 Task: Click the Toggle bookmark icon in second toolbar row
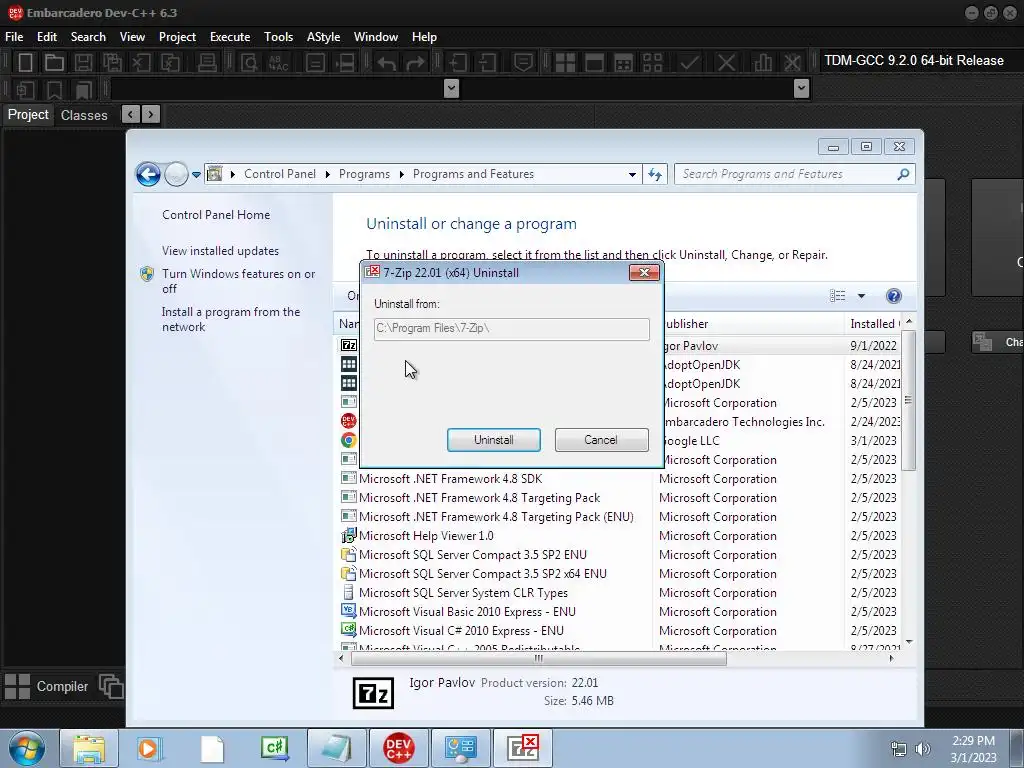click(54, 89)
